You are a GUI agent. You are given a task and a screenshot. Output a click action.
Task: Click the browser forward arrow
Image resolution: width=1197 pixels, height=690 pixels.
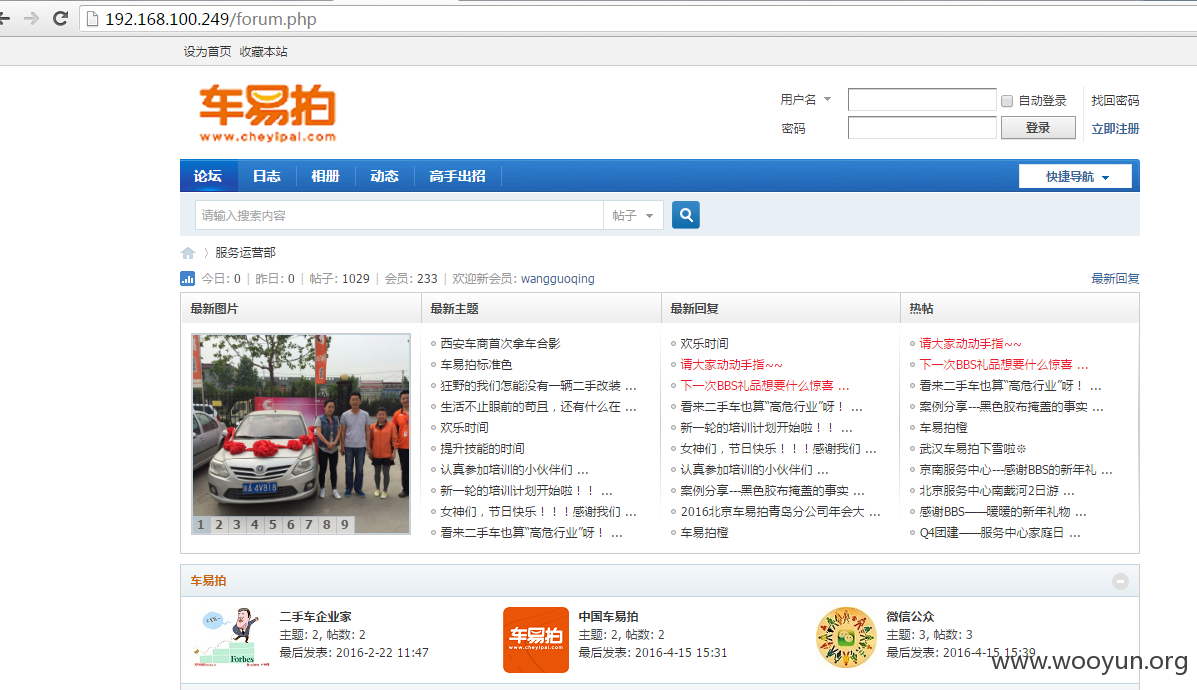(x=31, y=18)
